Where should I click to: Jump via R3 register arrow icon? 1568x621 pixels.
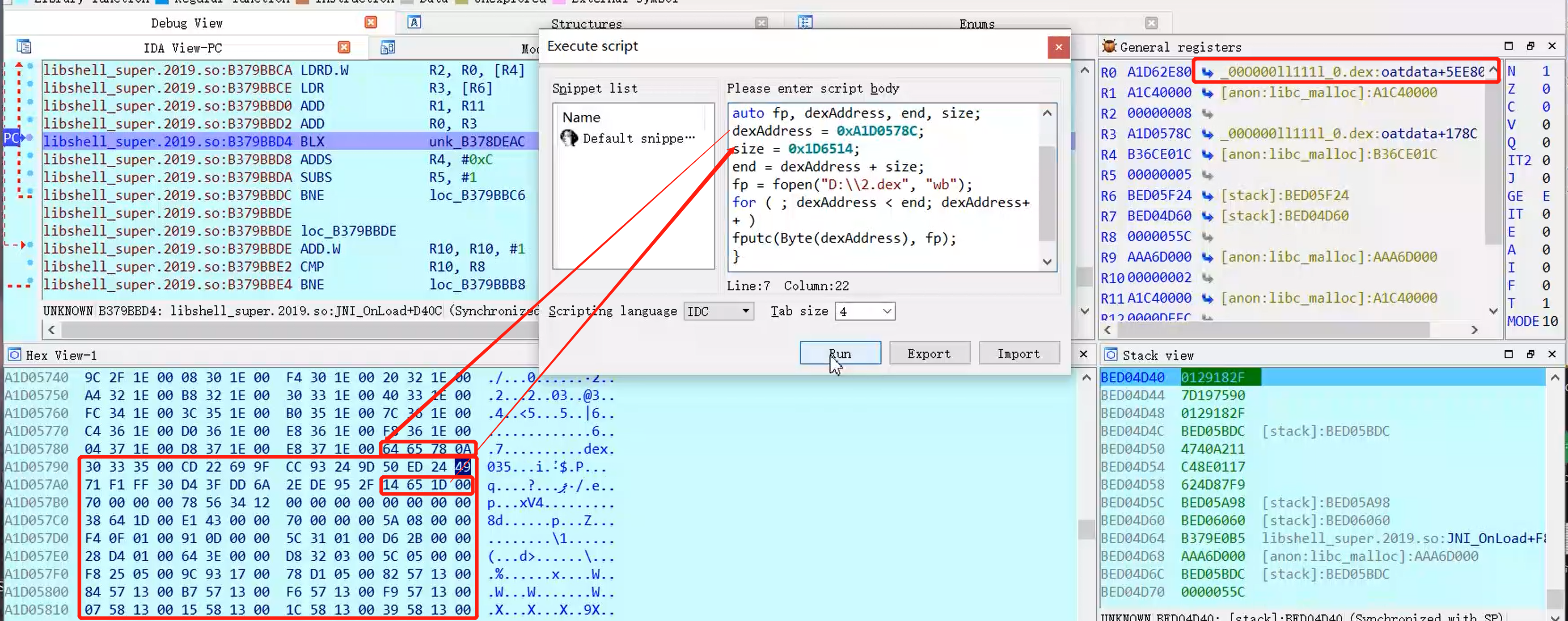pos(1207,134)
